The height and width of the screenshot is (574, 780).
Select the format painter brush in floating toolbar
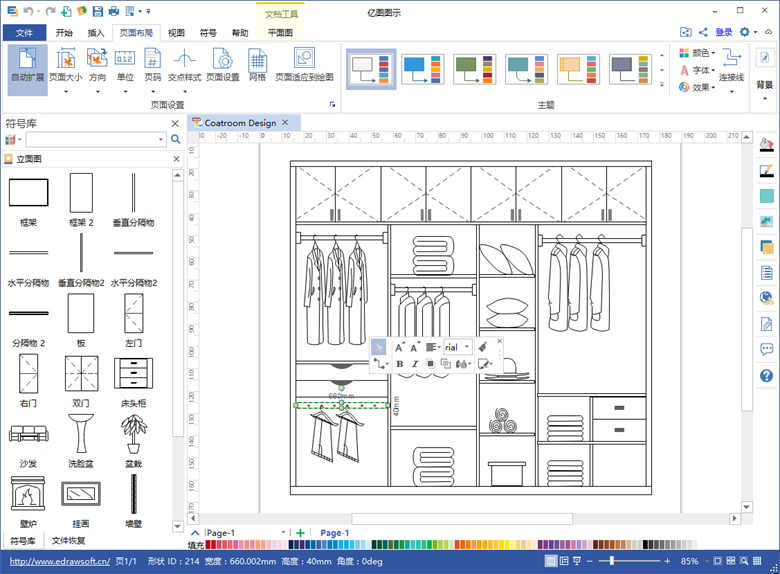[x=483, y=346]
